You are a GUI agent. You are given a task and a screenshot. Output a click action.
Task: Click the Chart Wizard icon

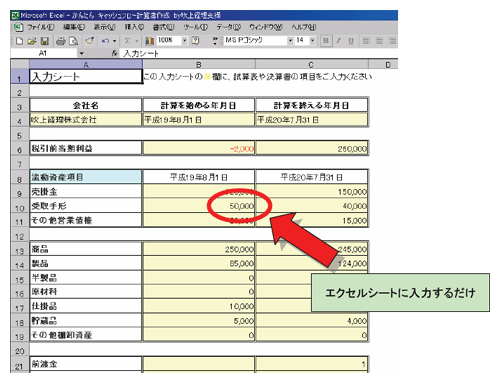coord(149,41)
